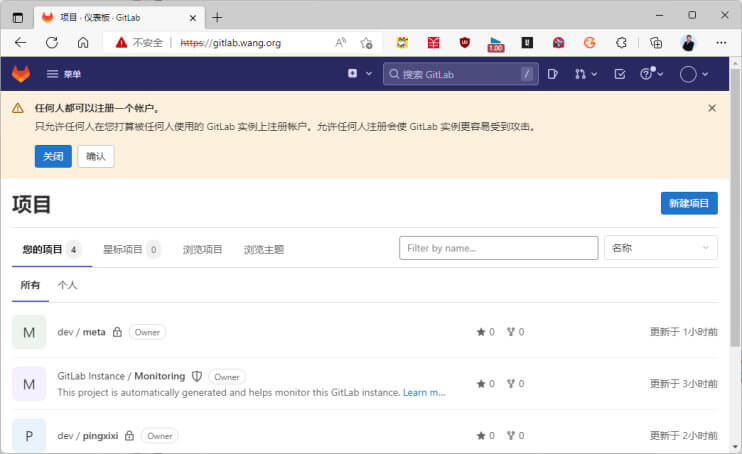
Task: Click the Monitoring project M avatar
Action: 29,384
